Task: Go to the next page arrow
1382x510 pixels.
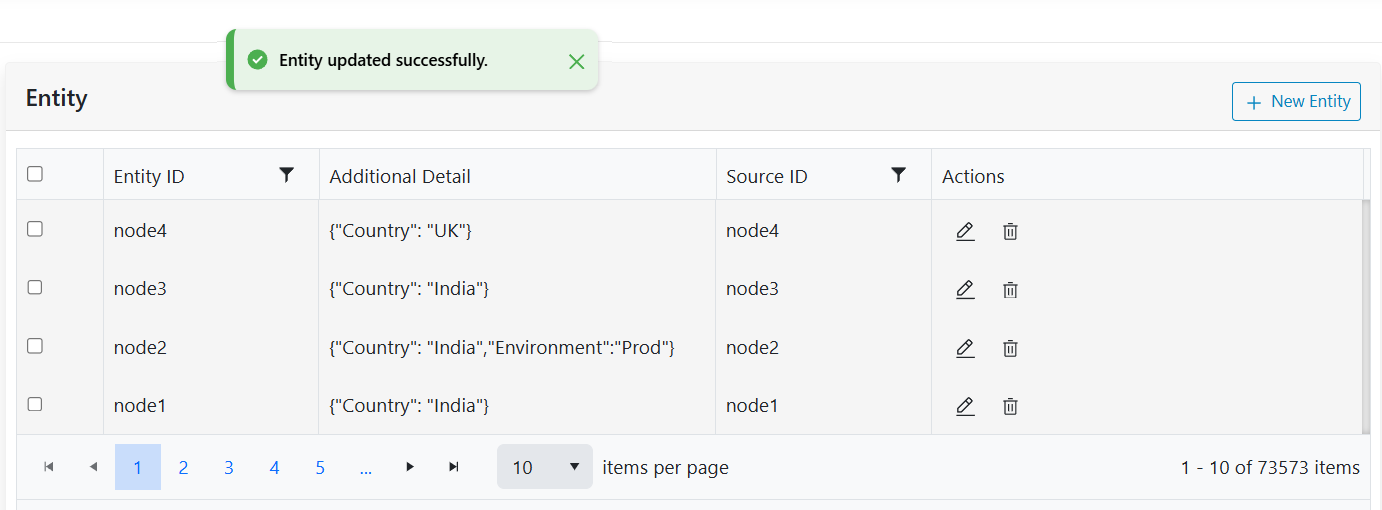Action: [x=409, y=467]
